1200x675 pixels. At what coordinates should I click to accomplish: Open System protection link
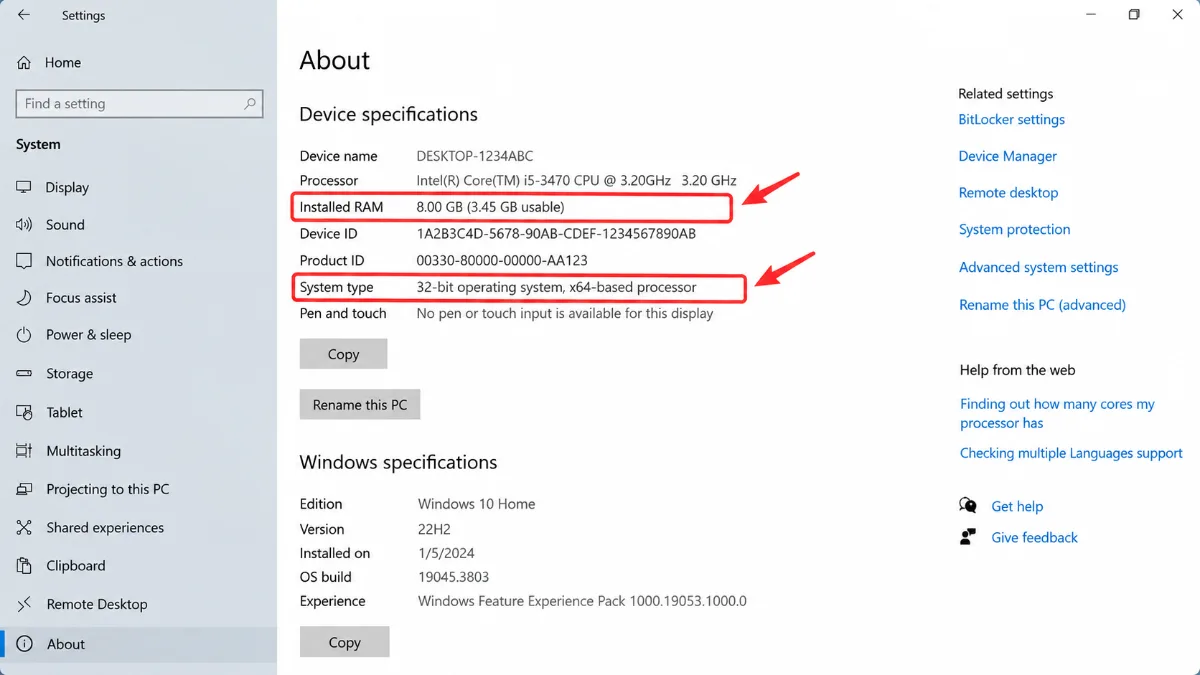point(1014,229)
